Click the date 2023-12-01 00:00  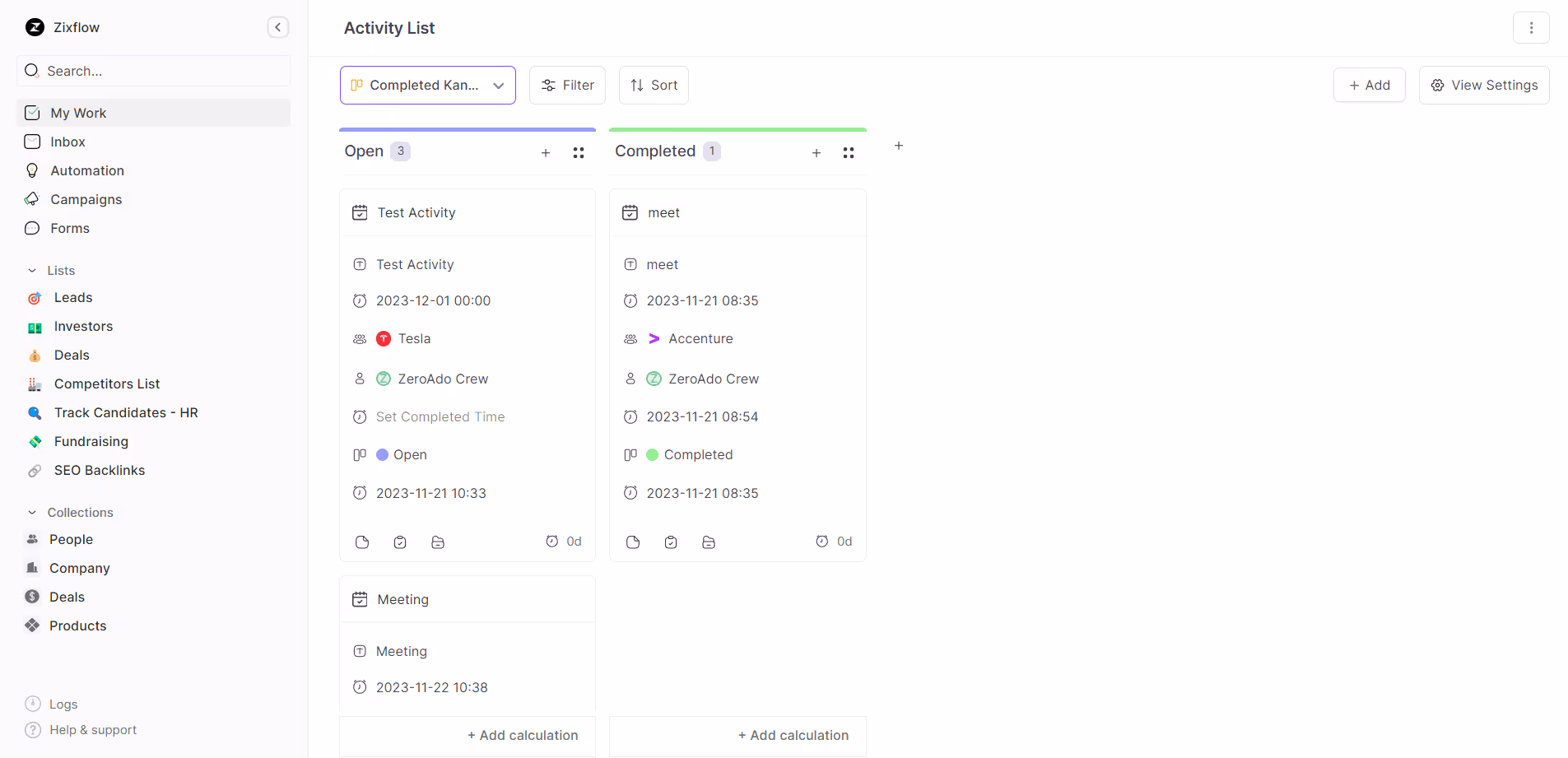click(433, 300)
